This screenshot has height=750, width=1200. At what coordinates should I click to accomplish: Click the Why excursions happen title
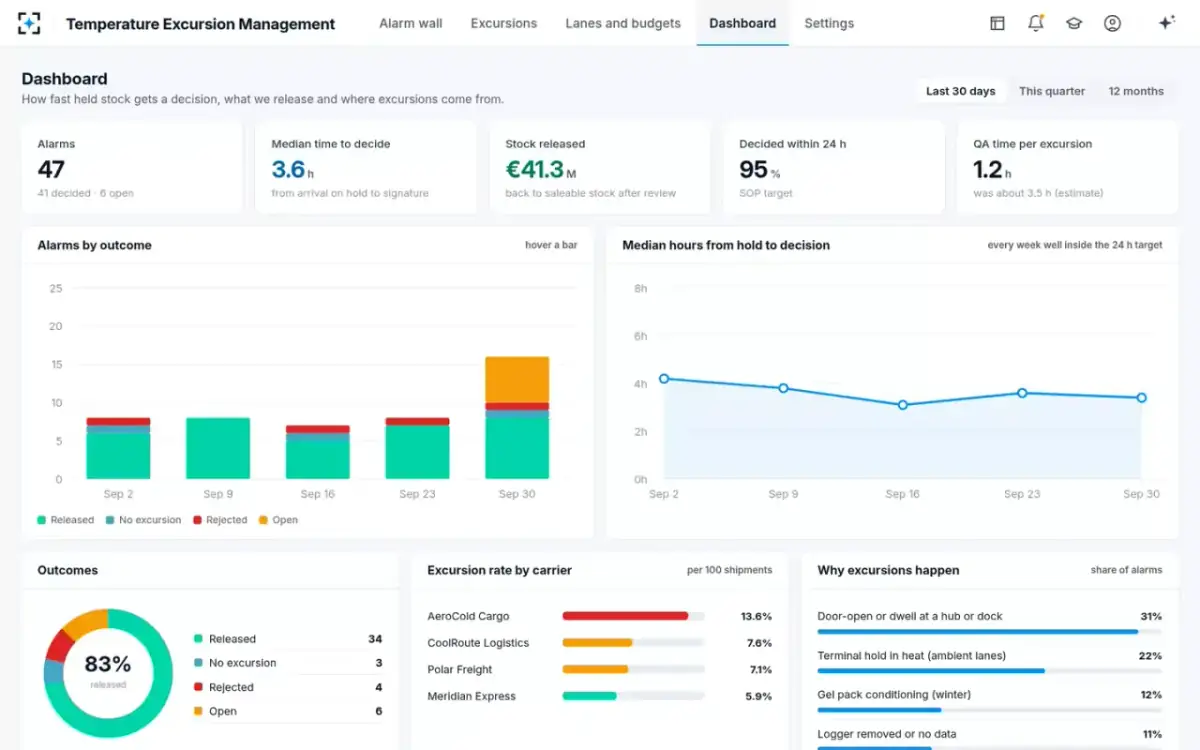[888, 570]
